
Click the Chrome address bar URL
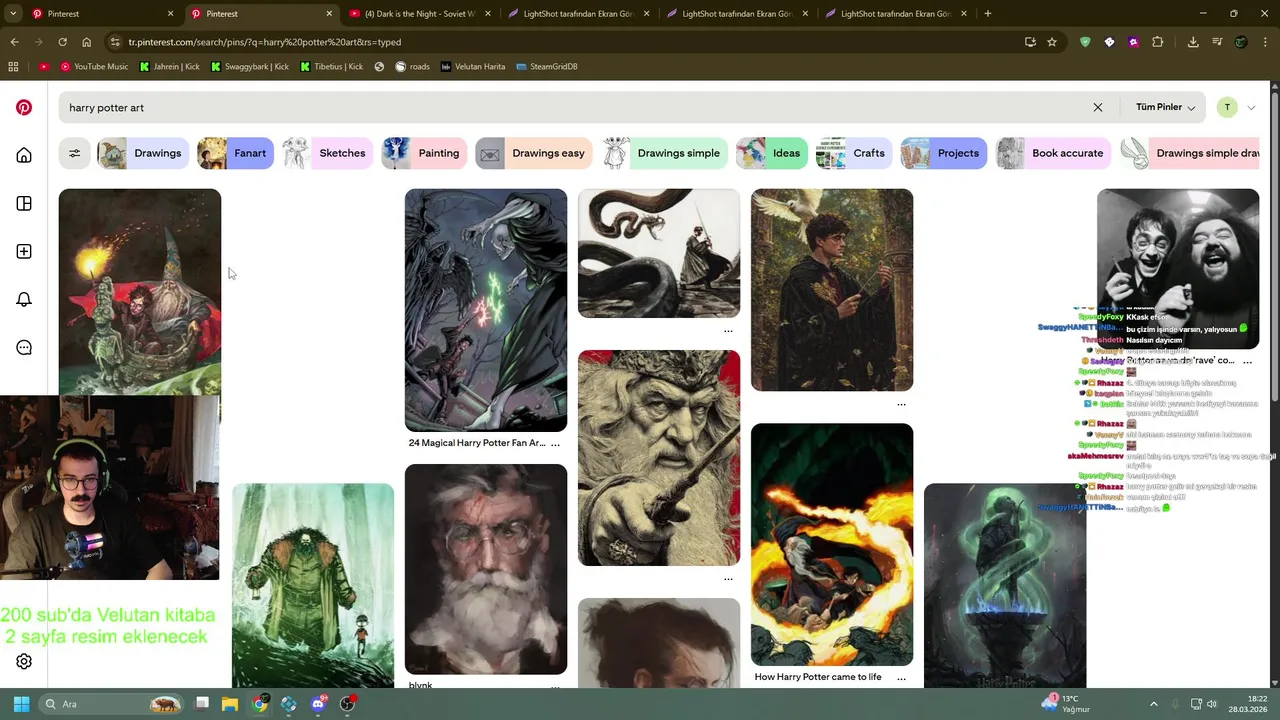coord(265,42)
